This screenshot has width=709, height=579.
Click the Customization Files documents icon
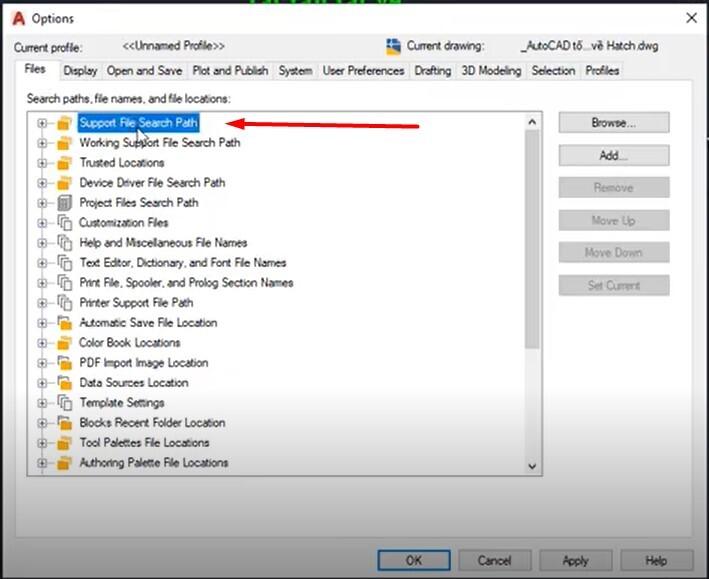(64, 223)
